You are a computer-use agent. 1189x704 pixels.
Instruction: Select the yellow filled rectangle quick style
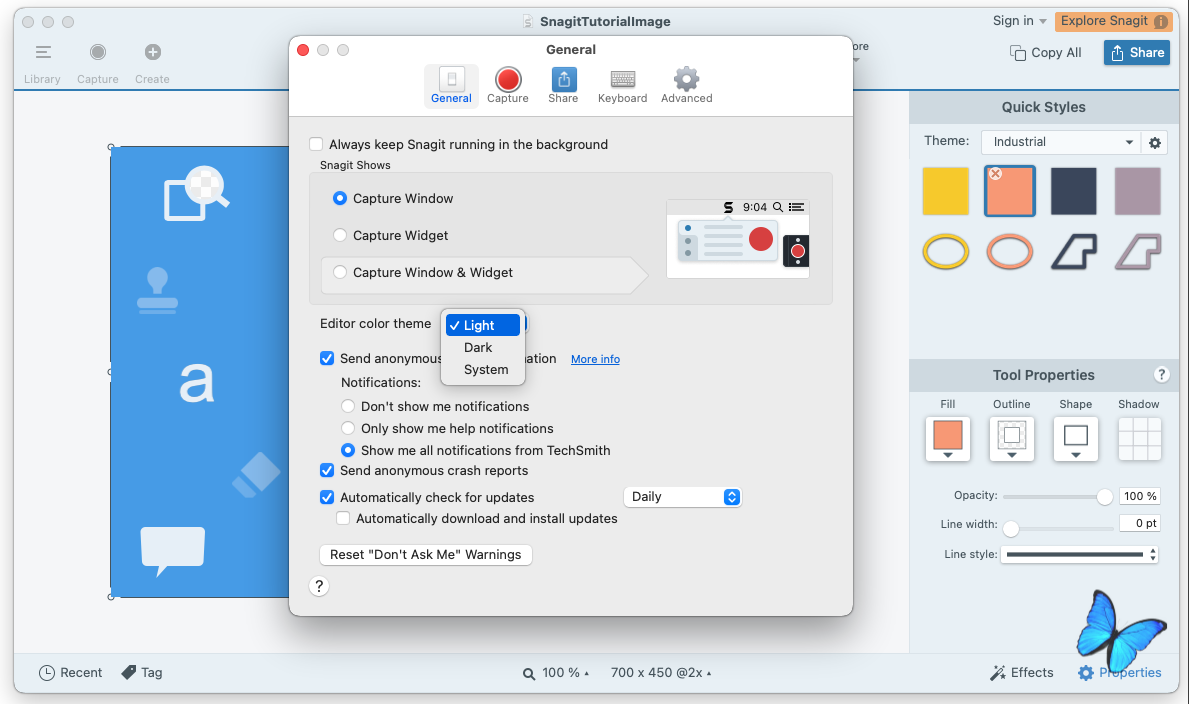click(946, 191)
